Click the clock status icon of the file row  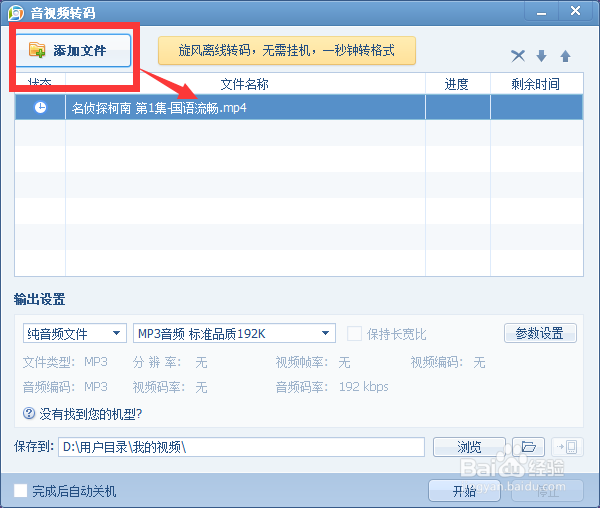click(x=41, y=107)
